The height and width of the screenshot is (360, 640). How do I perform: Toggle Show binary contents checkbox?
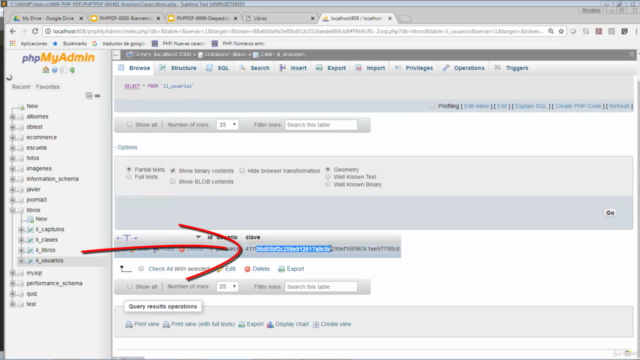pos(173,171)
